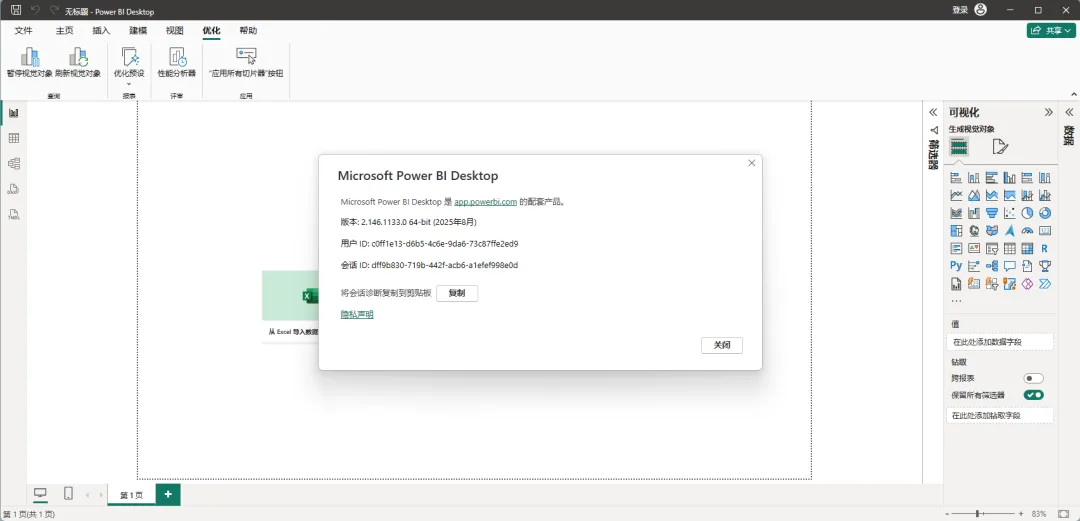The width and height of the screenshot is (1080, 521).
Task: Open the 优化预设 dropdown
Action: pos(129,67)
